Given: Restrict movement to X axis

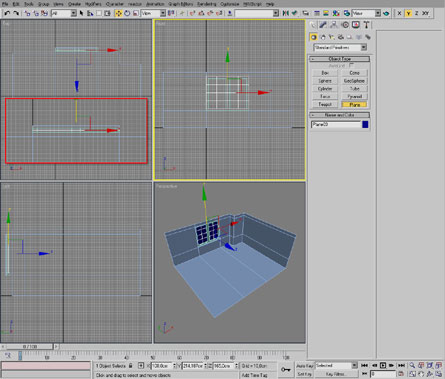Looking at the screenshot, I should point(399,13).
